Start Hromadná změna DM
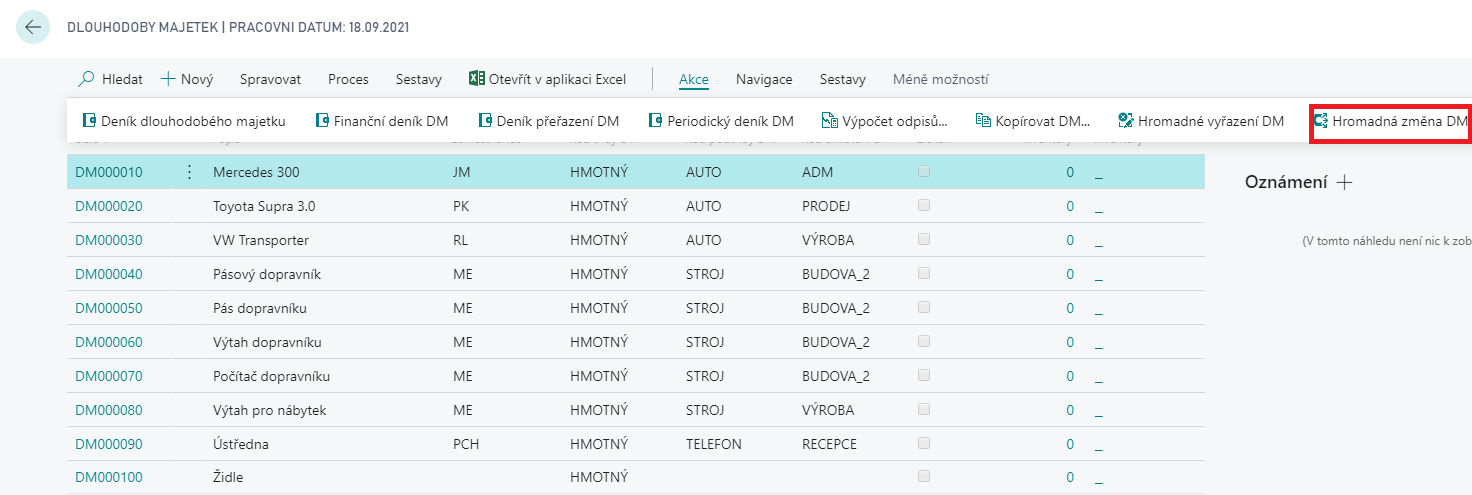1472x495 pixels. (x=1390, y=121)
